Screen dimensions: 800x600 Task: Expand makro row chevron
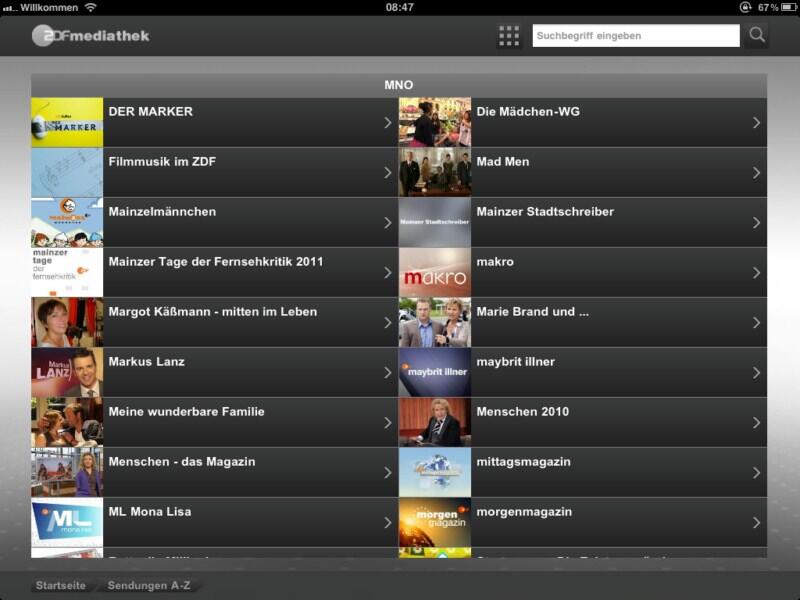point(756,272)
